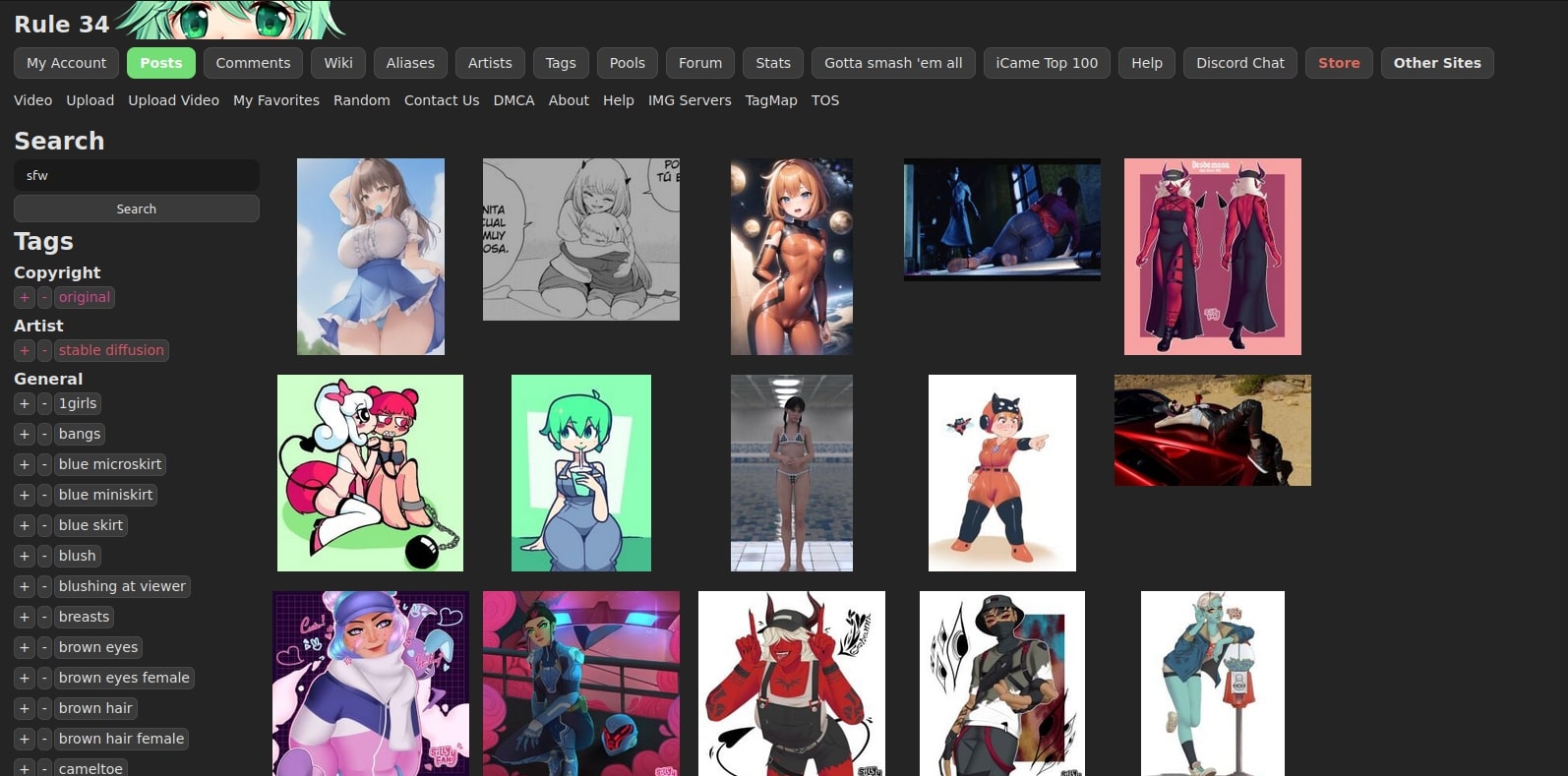Include the 'blush' tag with plus
Image resolution: width=1568 pixels, height=776 pixels.
(25, 556)
